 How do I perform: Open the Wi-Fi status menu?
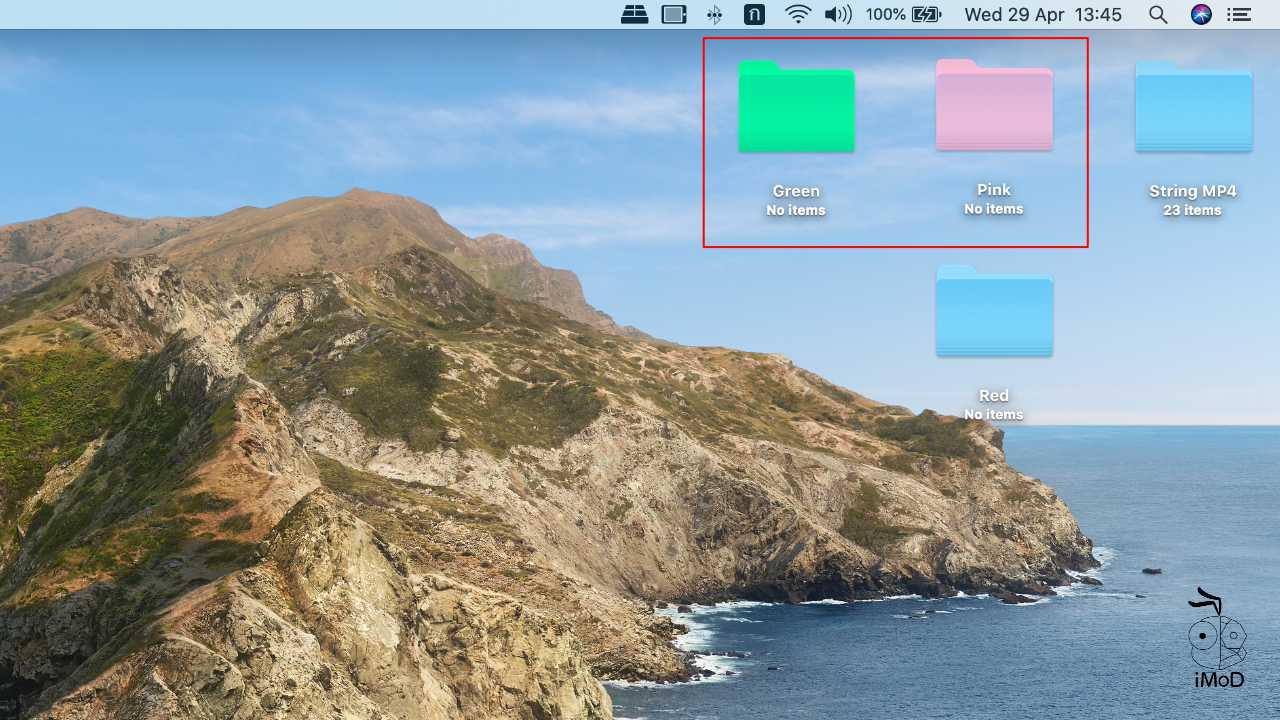pos(798,14)
